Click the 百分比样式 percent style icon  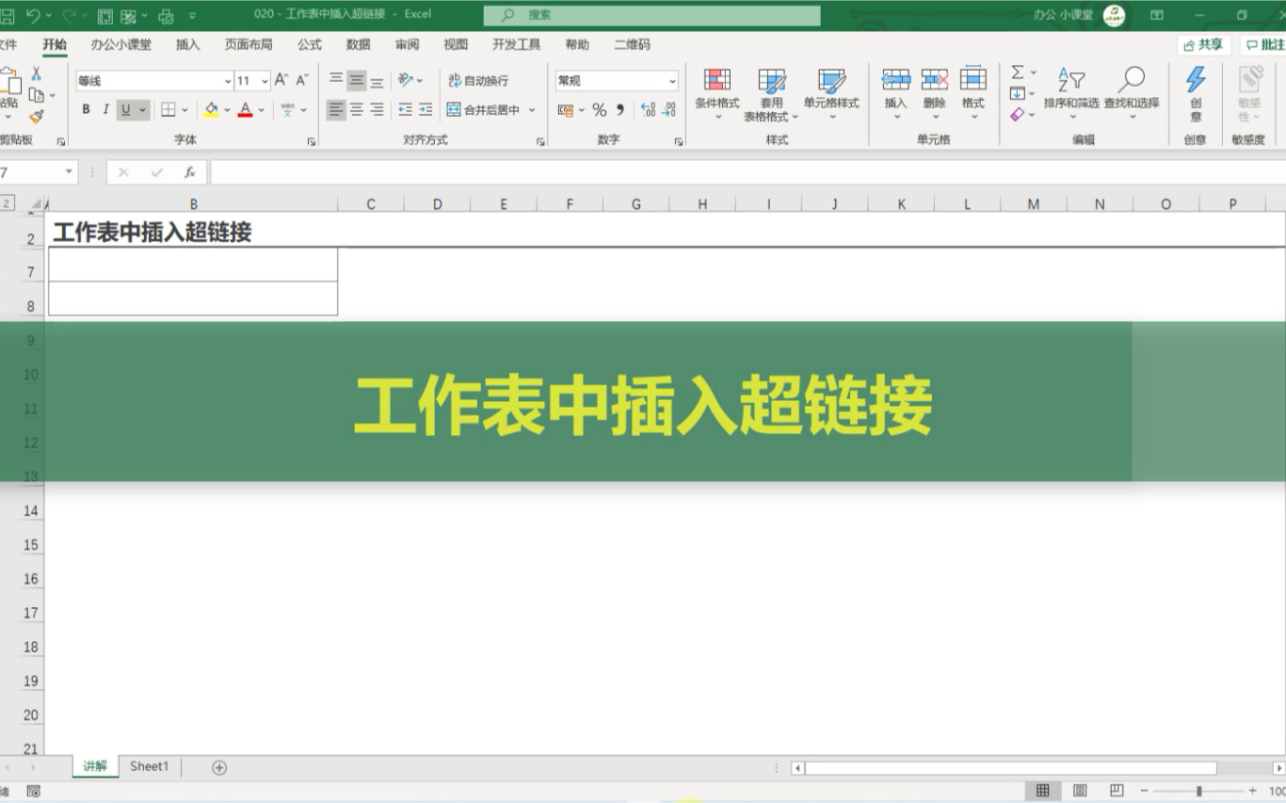click(x=599, y=110)
